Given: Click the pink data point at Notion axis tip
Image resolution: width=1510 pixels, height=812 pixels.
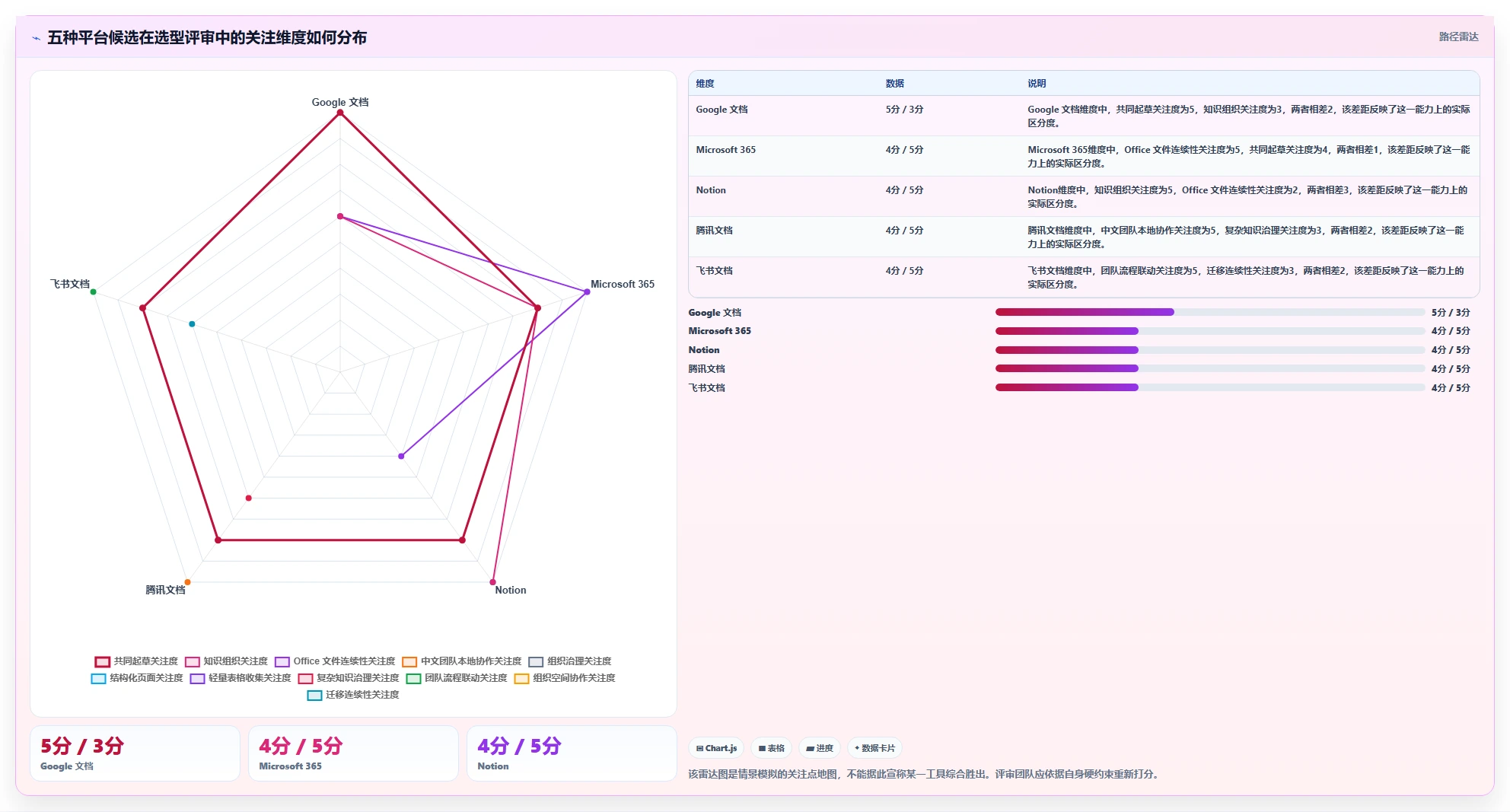Looking at the screenshot, I should pos(492,582).
